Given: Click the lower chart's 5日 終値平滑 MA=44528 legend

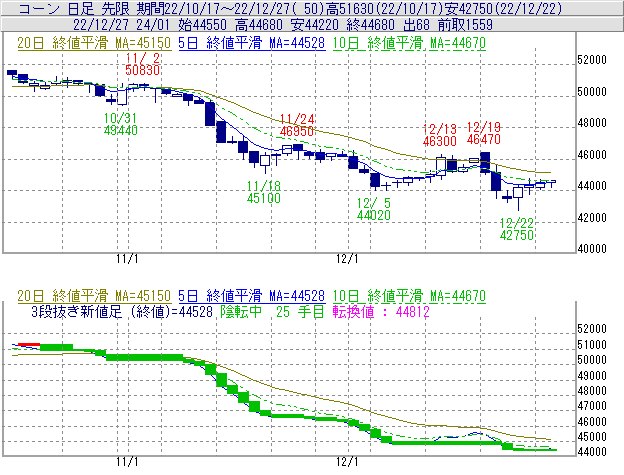Looking at the screenshot, I should 252,296.
